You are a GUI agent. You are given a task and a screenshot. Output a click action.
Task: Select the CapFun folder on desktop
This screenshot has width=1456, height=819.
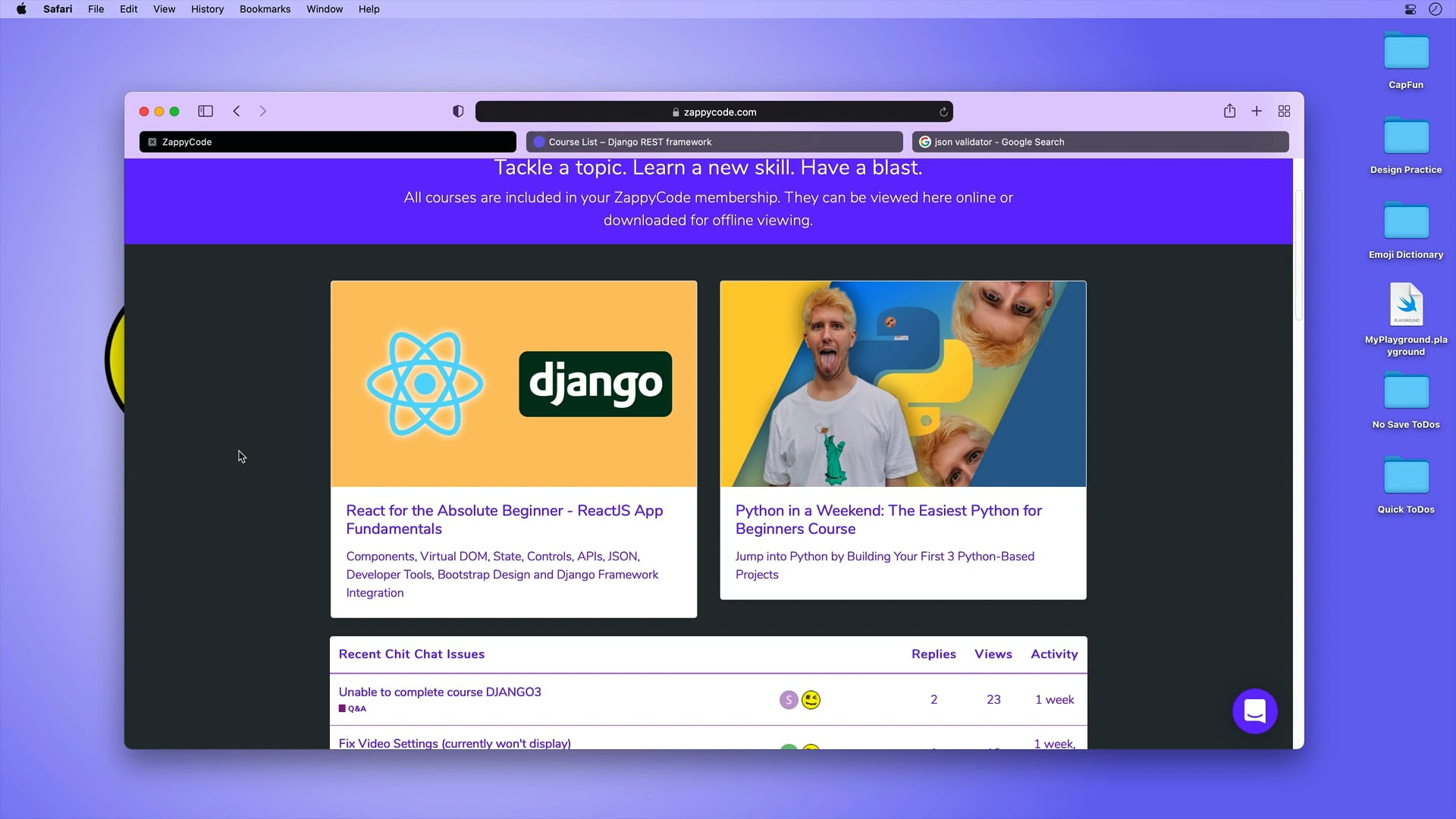1406,61
